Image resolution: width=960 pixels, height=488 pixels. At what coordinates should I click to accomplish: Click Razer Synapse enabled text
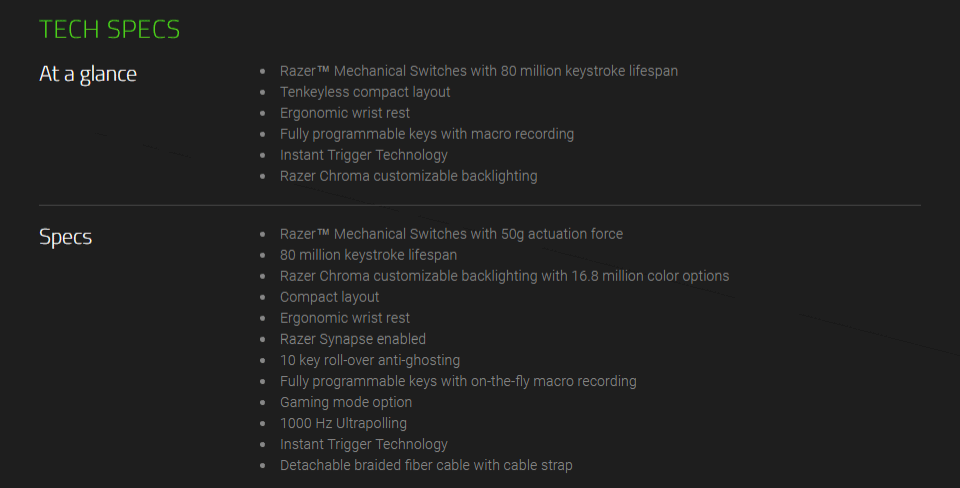point(353,339)
